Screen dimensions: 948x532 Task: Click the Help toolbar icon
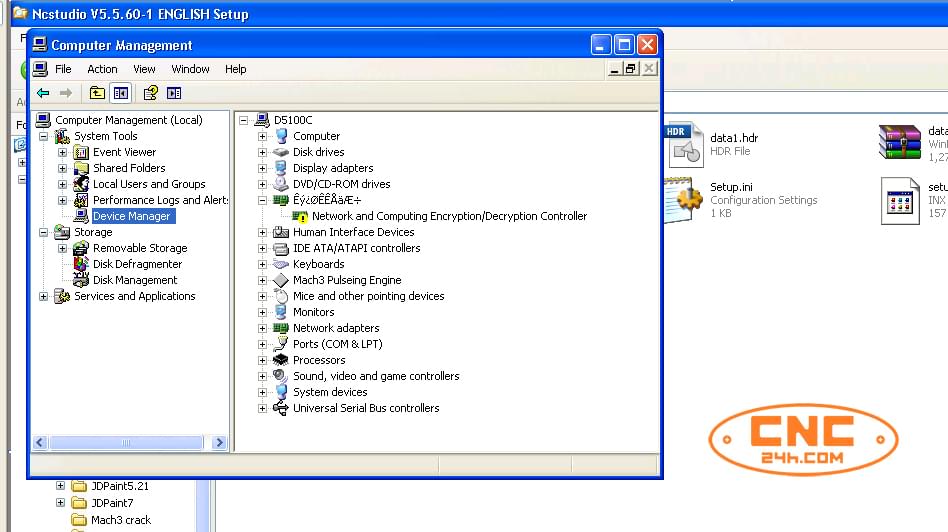click(151, 93)
